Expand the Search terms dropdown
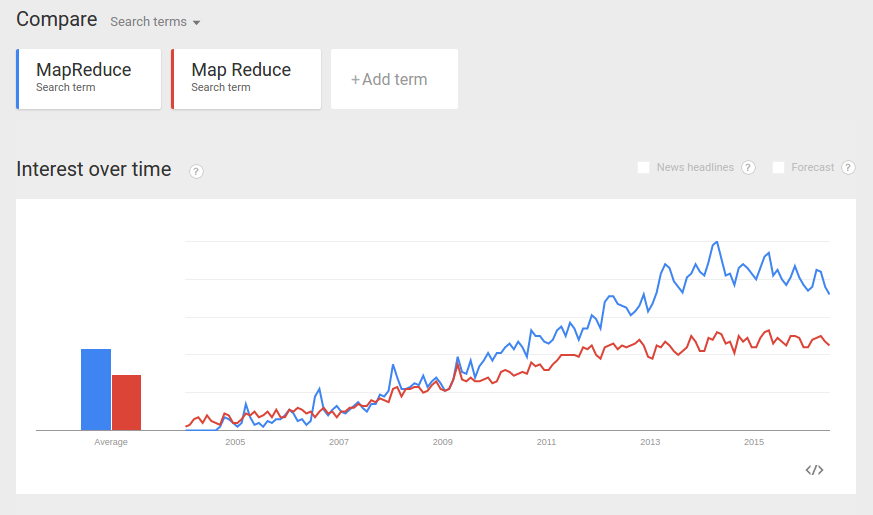Screen dimensions: 873x515 [x=155, y=22]
